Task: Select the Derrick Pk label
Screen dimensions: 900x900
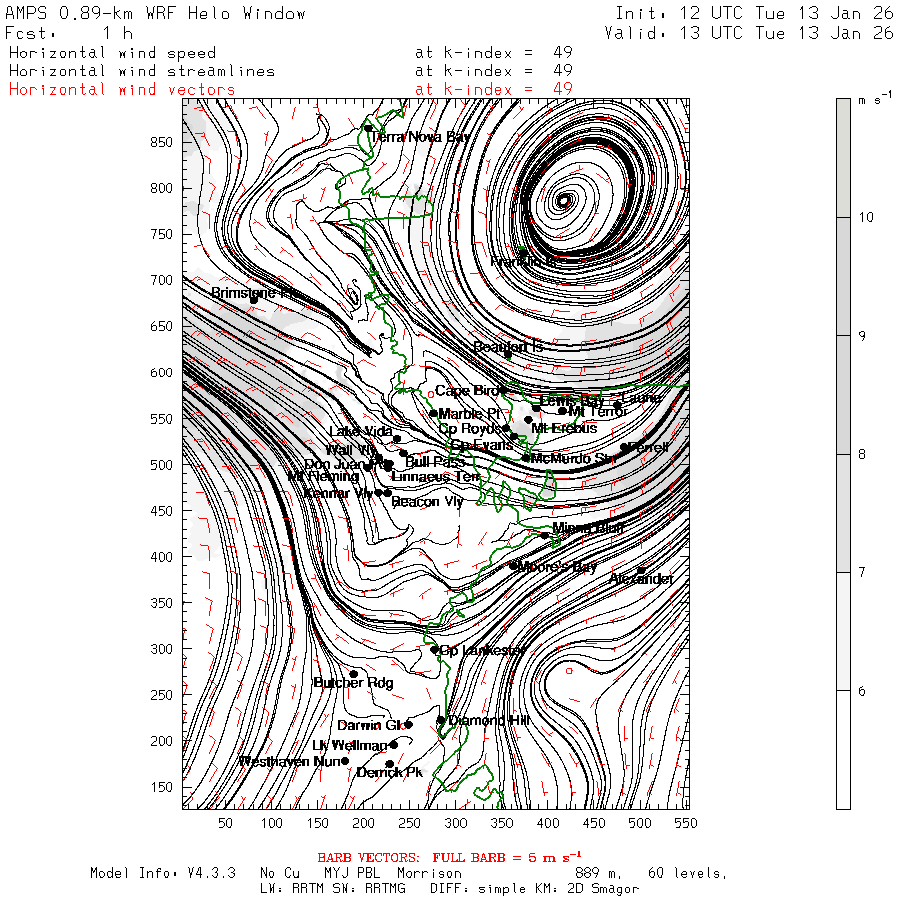Action: (390, 773)
